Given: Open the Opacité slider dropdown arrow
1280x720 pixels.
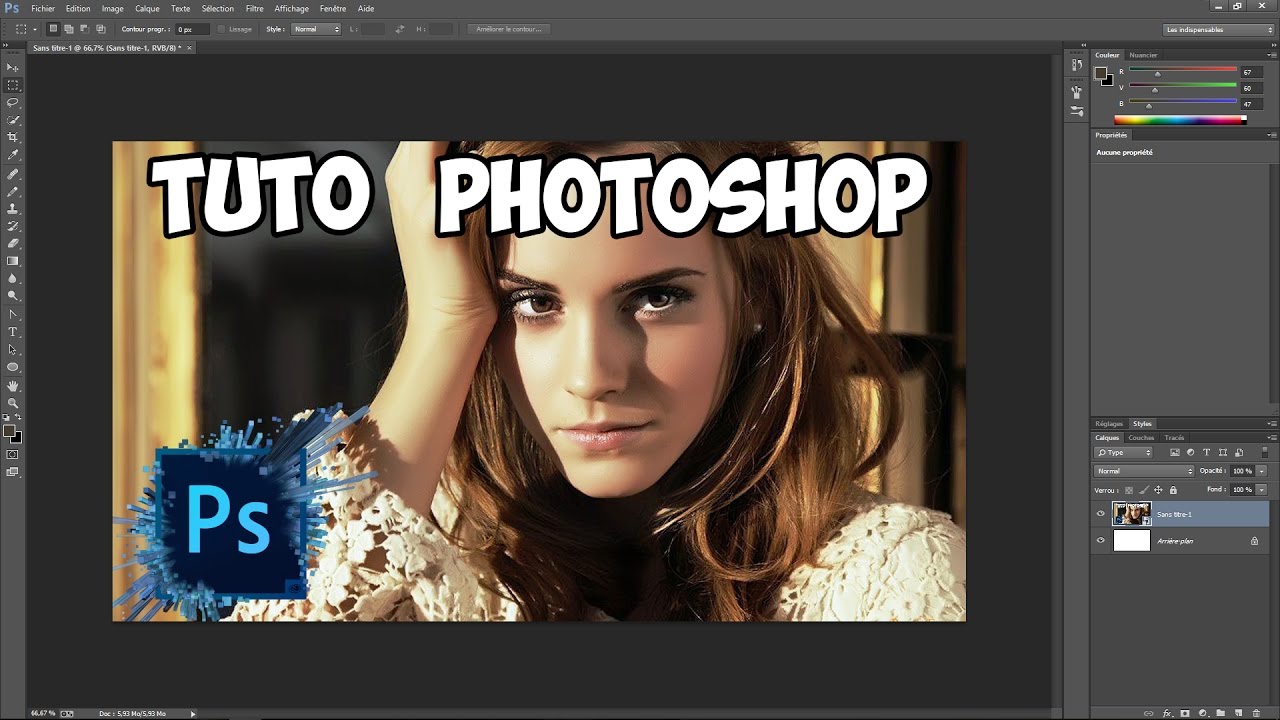Looking at the screenshot, I should 1262,471.
